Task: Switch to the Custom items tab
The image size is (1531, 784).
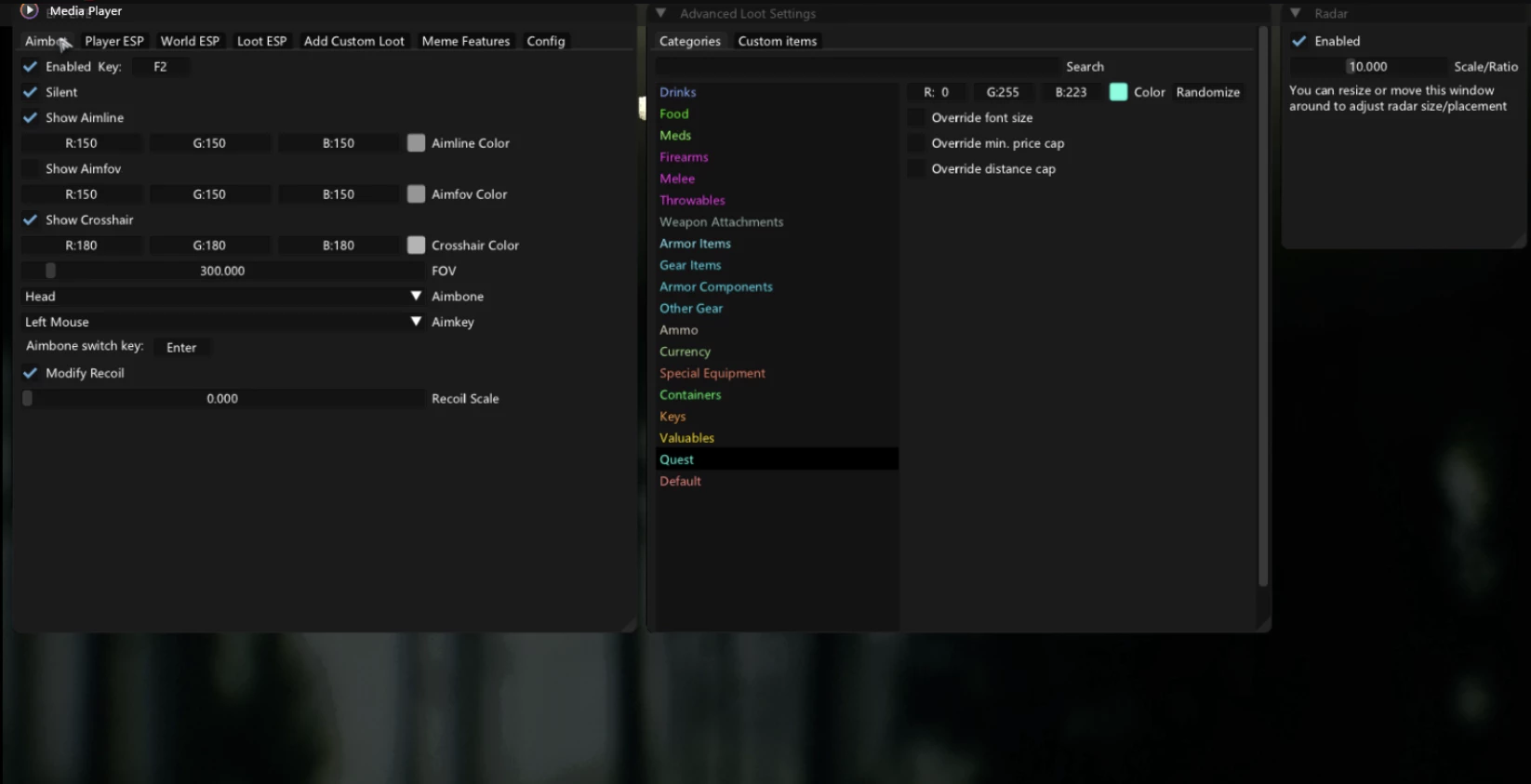Action: pos(777,41)
